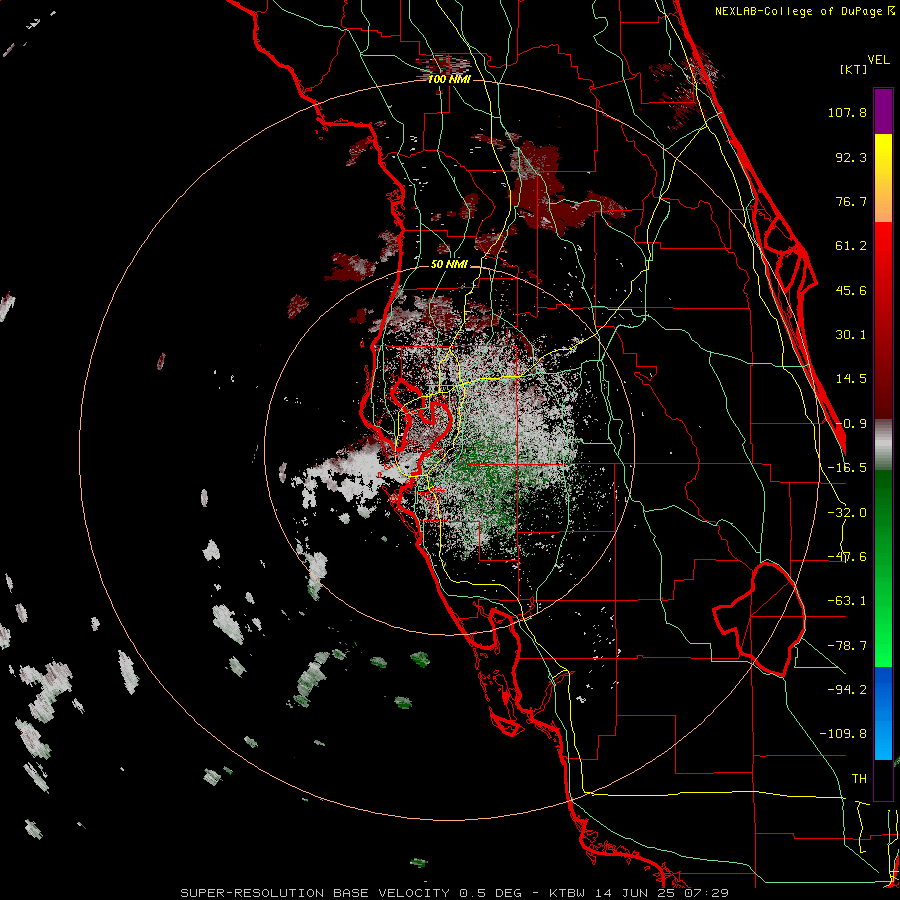Select the -94.2 velocity scale value
Image resolution: width=900 pixels, height=900 pixels.
pyautogui.click(x=847, y=689)
